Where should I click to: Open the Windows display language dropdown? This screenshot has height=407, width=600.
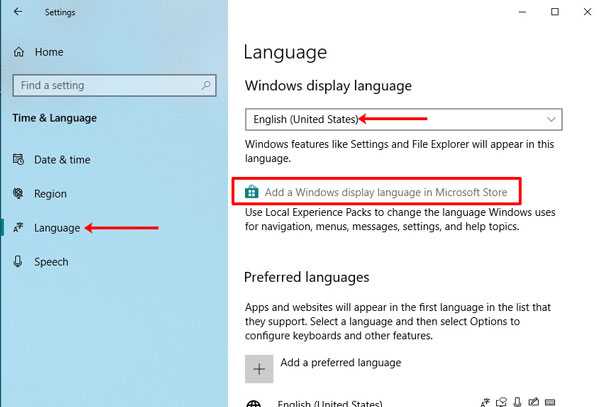click(404, 119)
